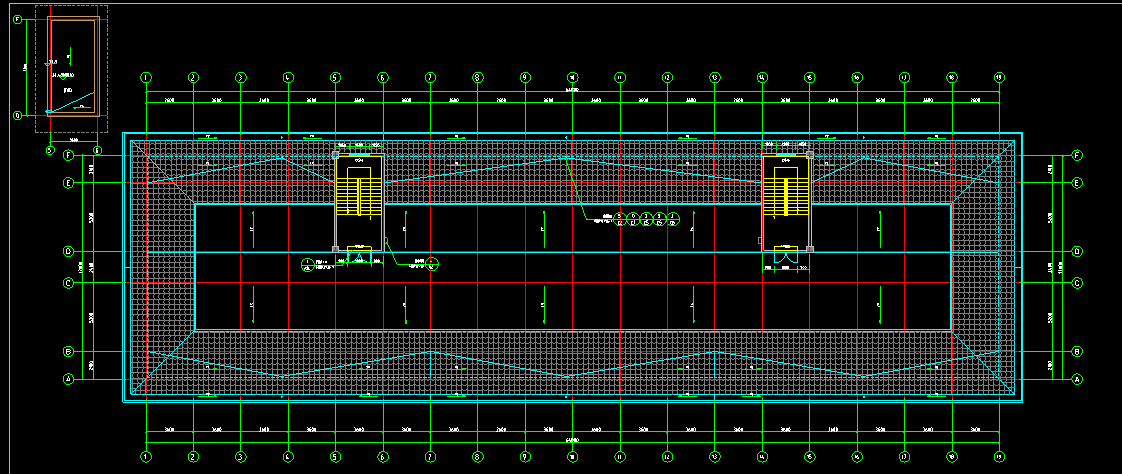Select axis bubble D on the left side
Image resolution: width=1122 pixels, height=474 pixels.
tap(69, 251)
